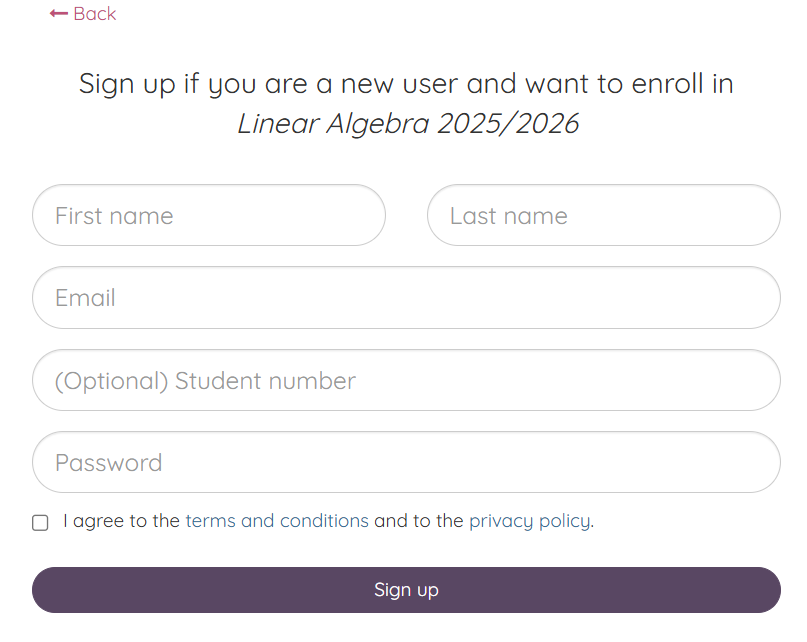
Task: Submit the form via Sign up
Action: click(x=406, y=590)
